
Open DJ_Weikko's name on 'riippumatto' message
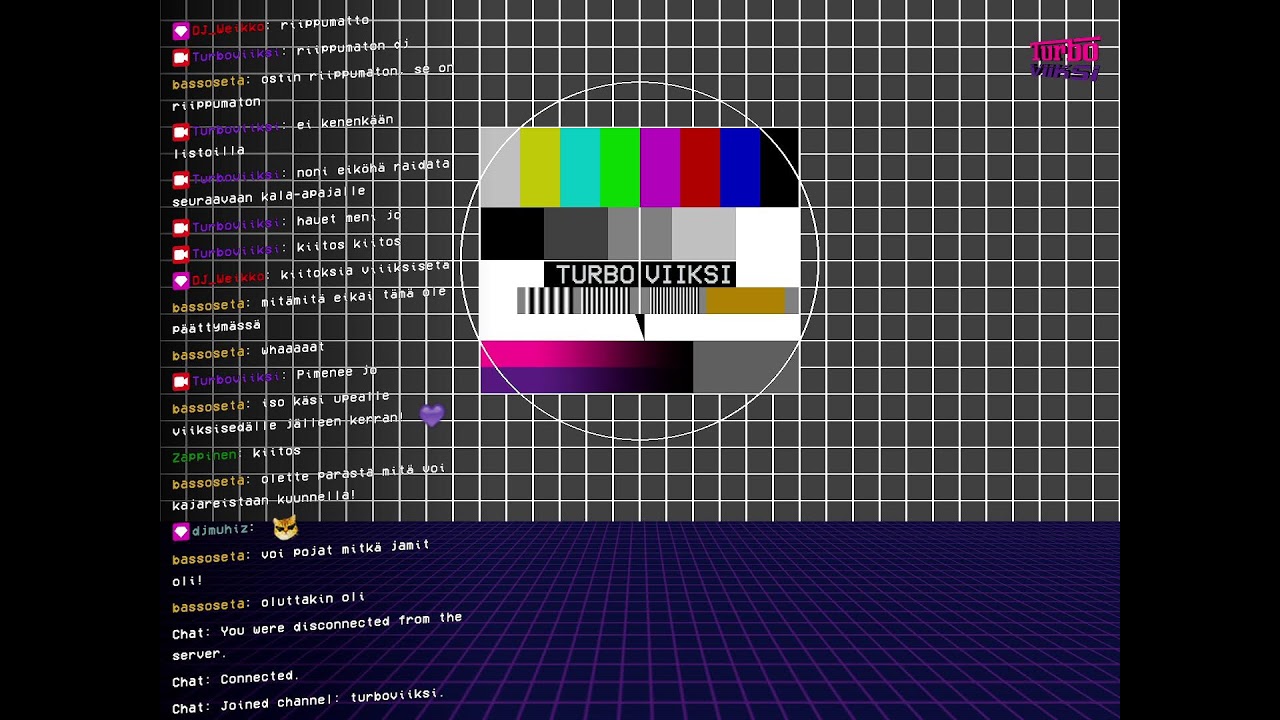click(229, 28)
